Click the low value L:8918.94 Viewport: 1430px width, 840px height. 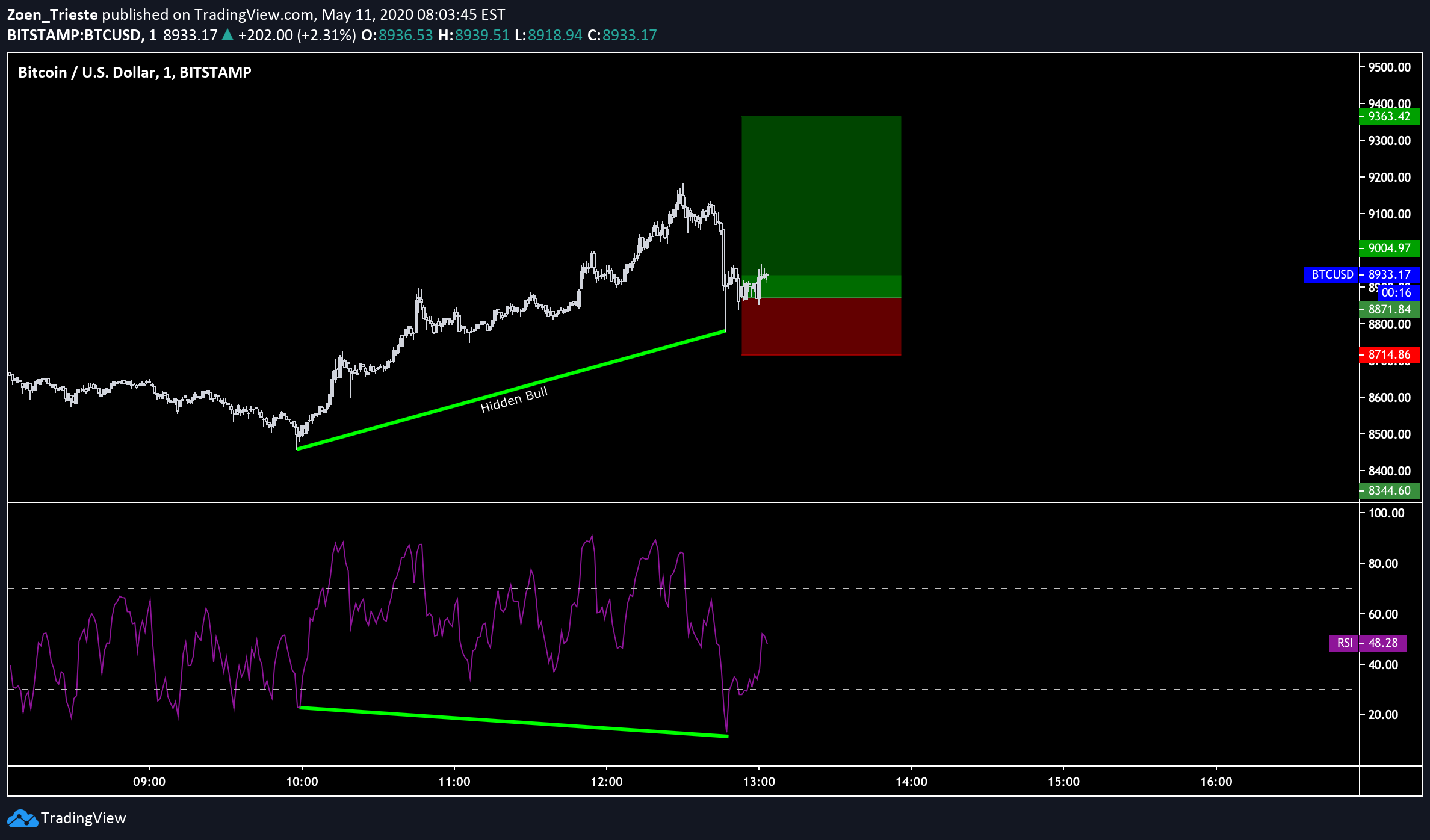(548, 35)
